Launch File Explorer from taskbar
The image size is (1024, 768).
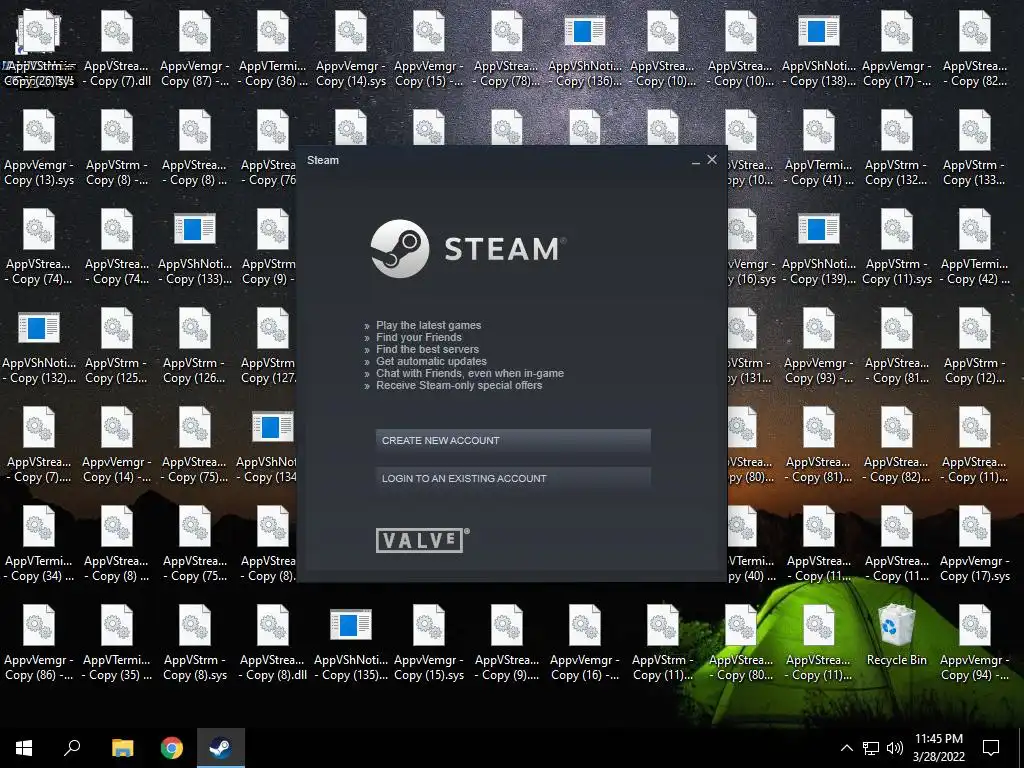(122, 748)
